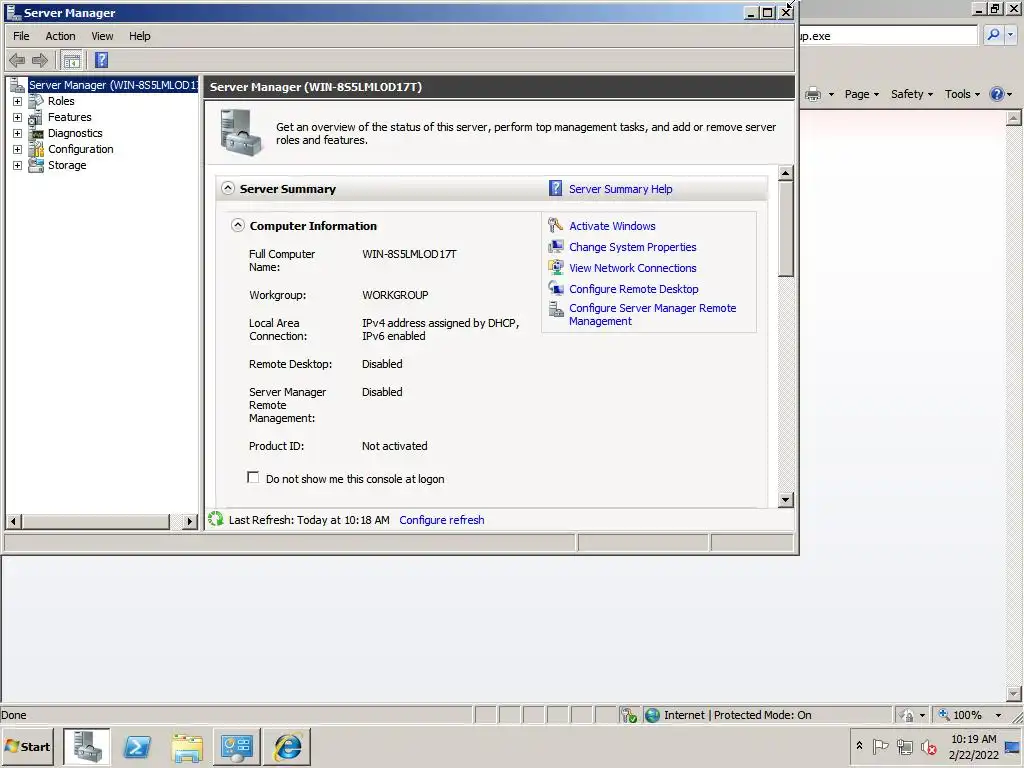Screen dimensions: 1024x768
Task: Click the Forward arrow in Server Manager toolbar
Action: pos(40,61)
